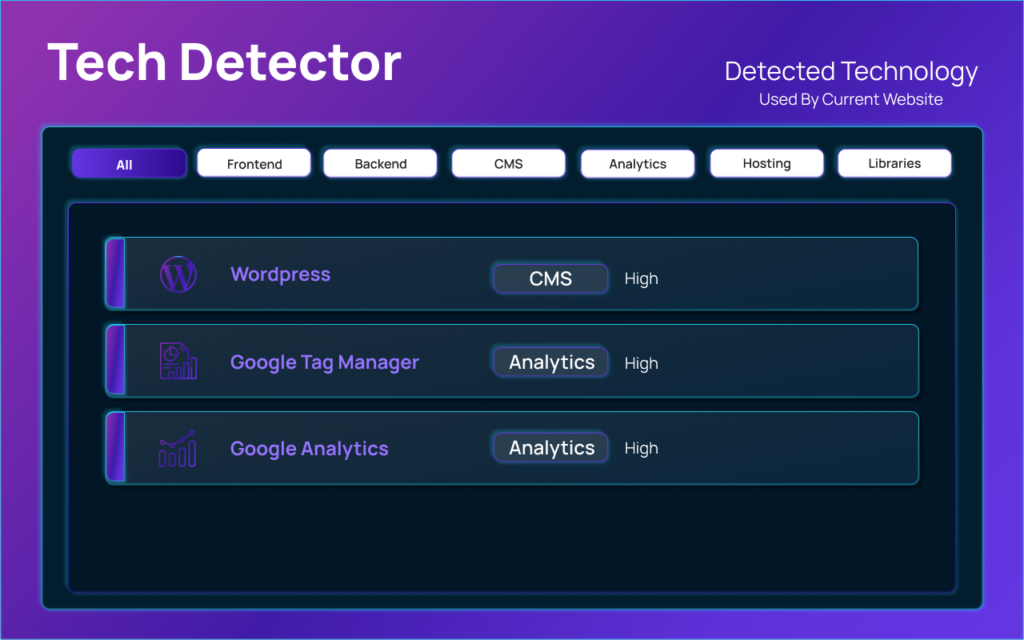Open the Analytics filter tab
The image size is (1024, 640).
coord(637,164)
